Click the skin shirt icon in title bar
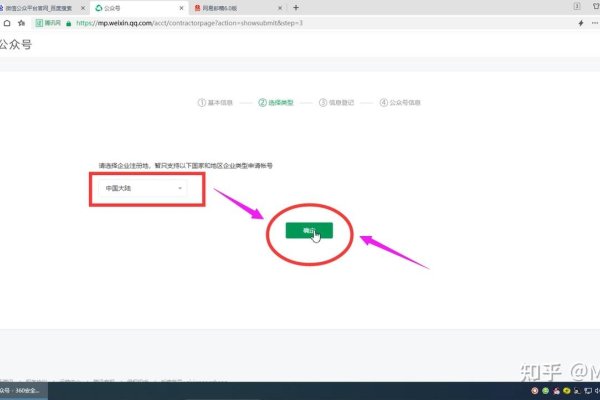The image size is (600, 400). (x=596, y=6)
